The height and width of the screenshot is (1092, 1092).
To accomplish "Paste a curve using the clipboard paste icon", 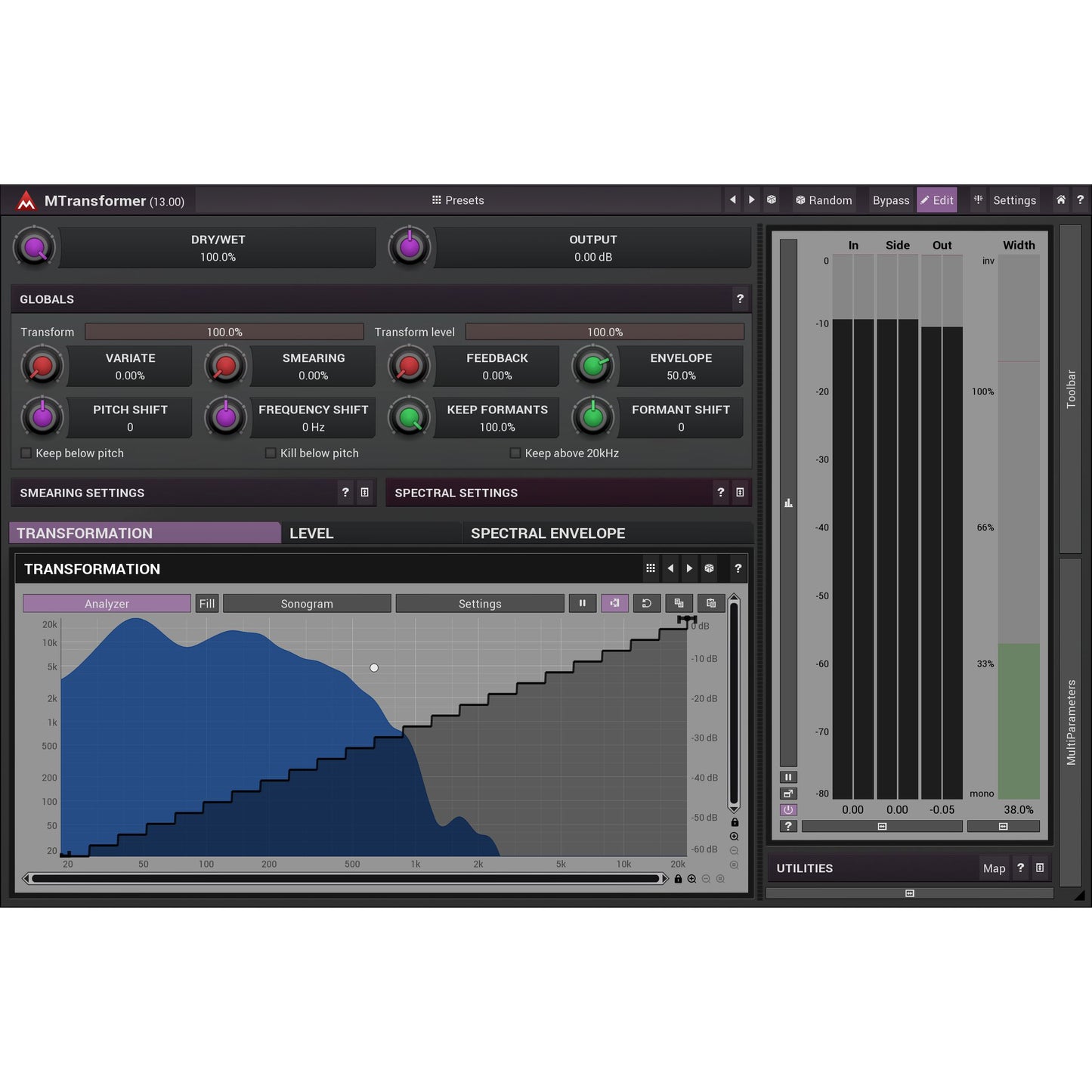I will pyautogui.click(x=710, y=603).
